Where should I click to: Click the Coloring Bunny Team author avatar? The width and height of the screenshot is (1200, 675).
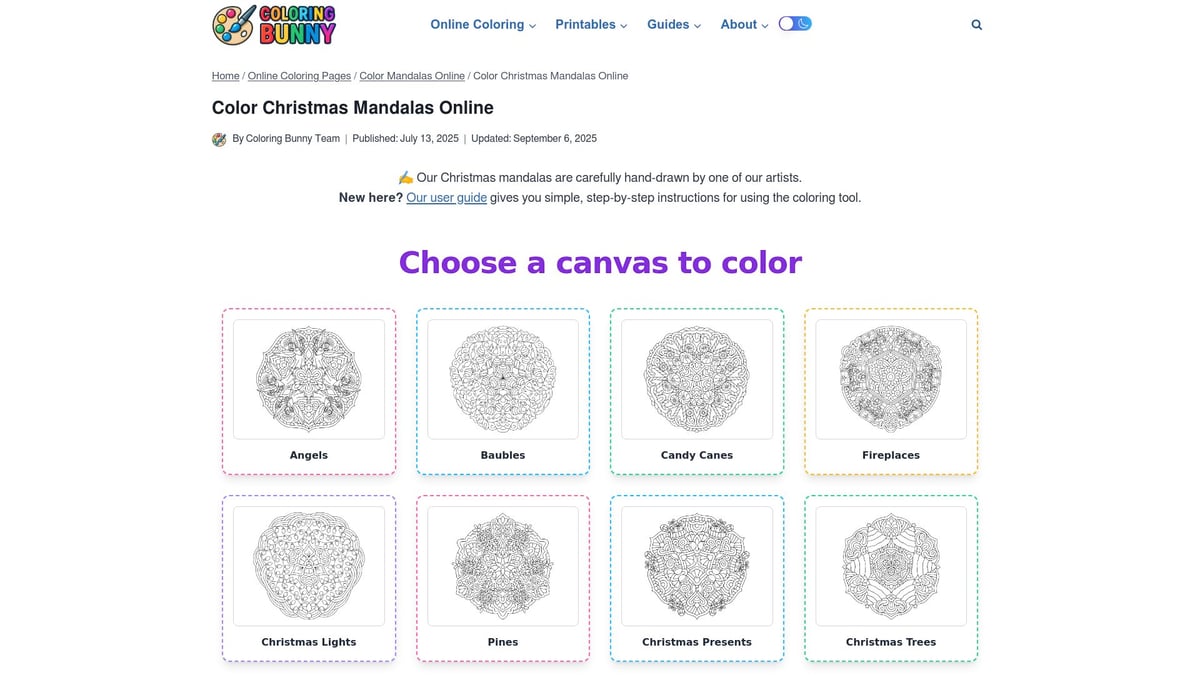pos(219,138)
